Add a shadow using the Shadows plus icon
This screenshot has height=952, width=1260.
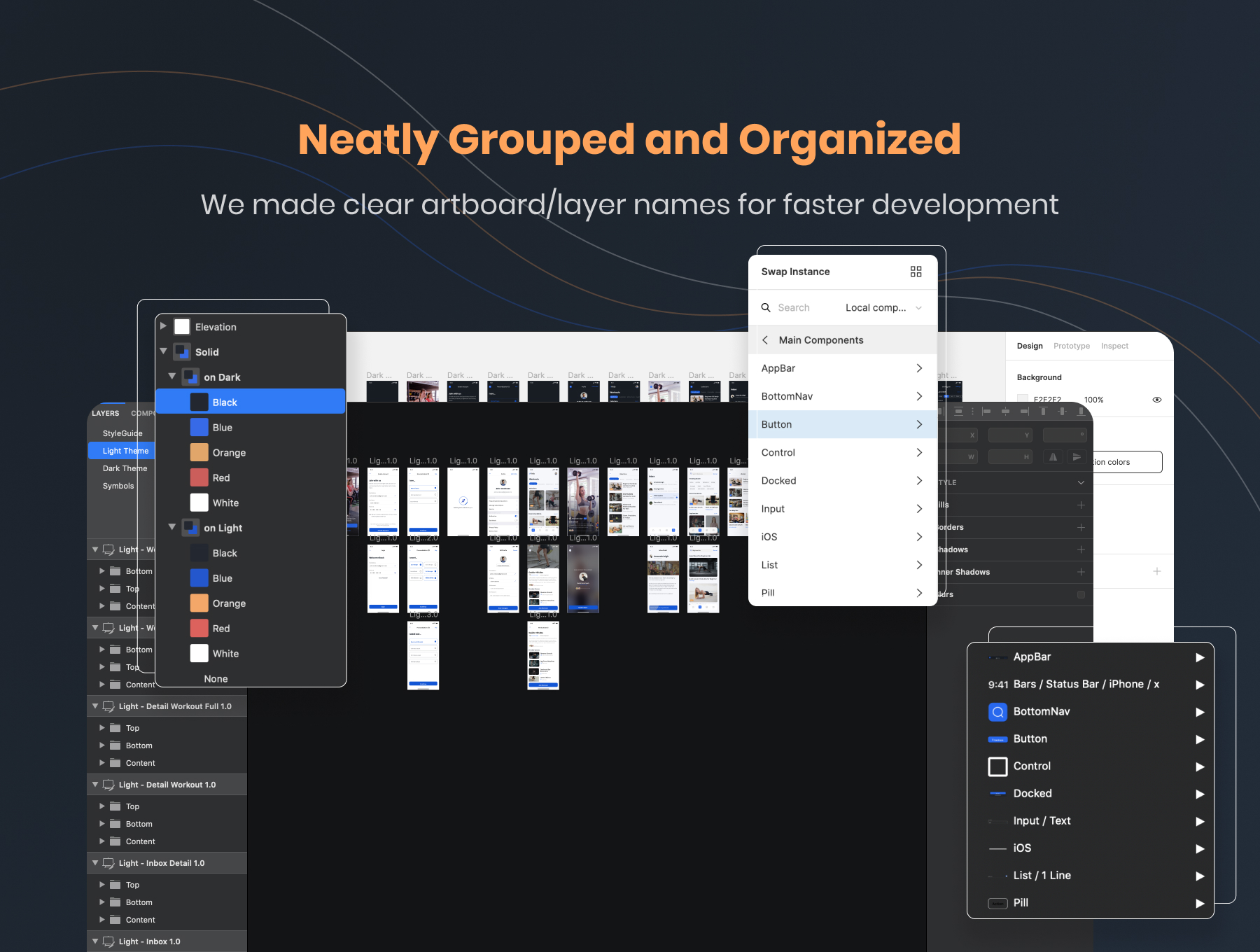[1081, 549]
